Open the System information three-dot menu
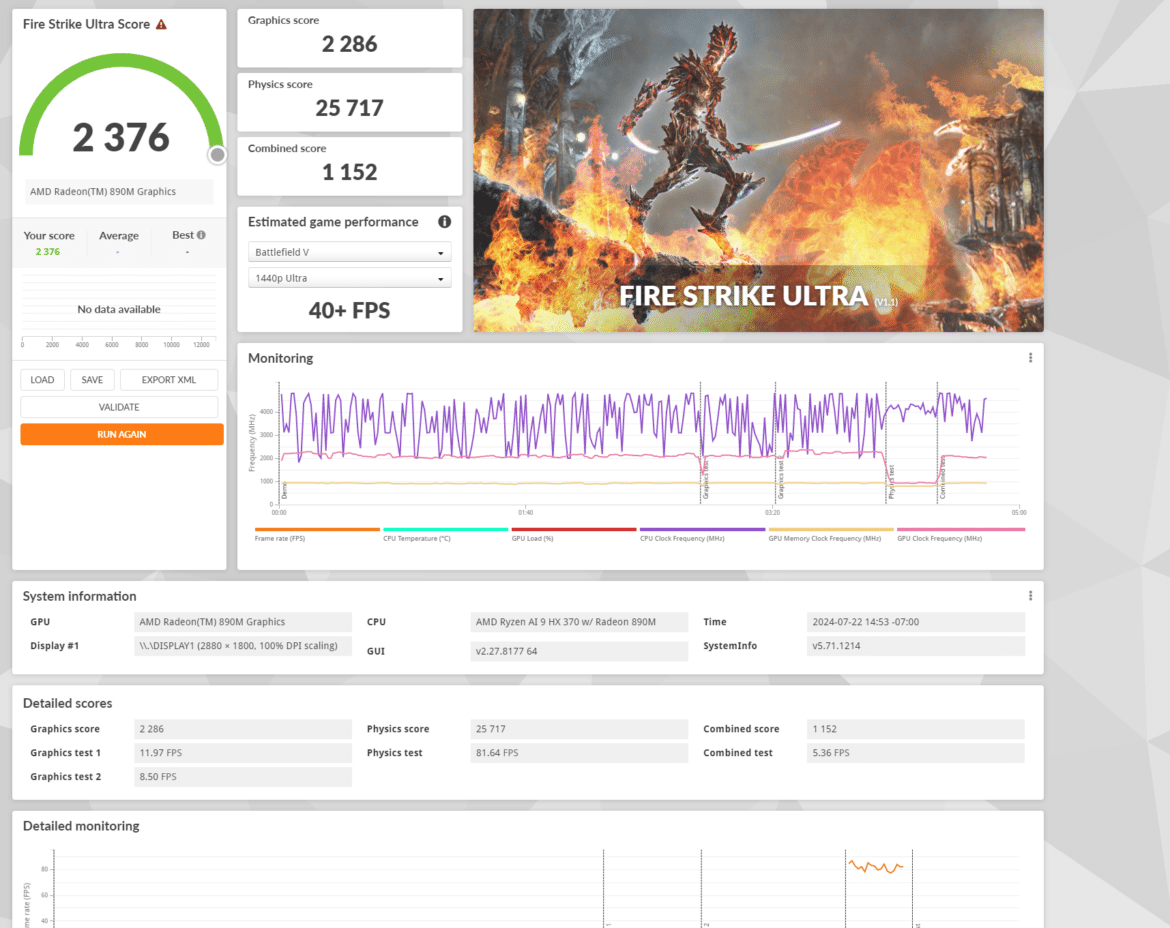The height and width of the screenshot is (928, 1170). [x=1030, y=596]
